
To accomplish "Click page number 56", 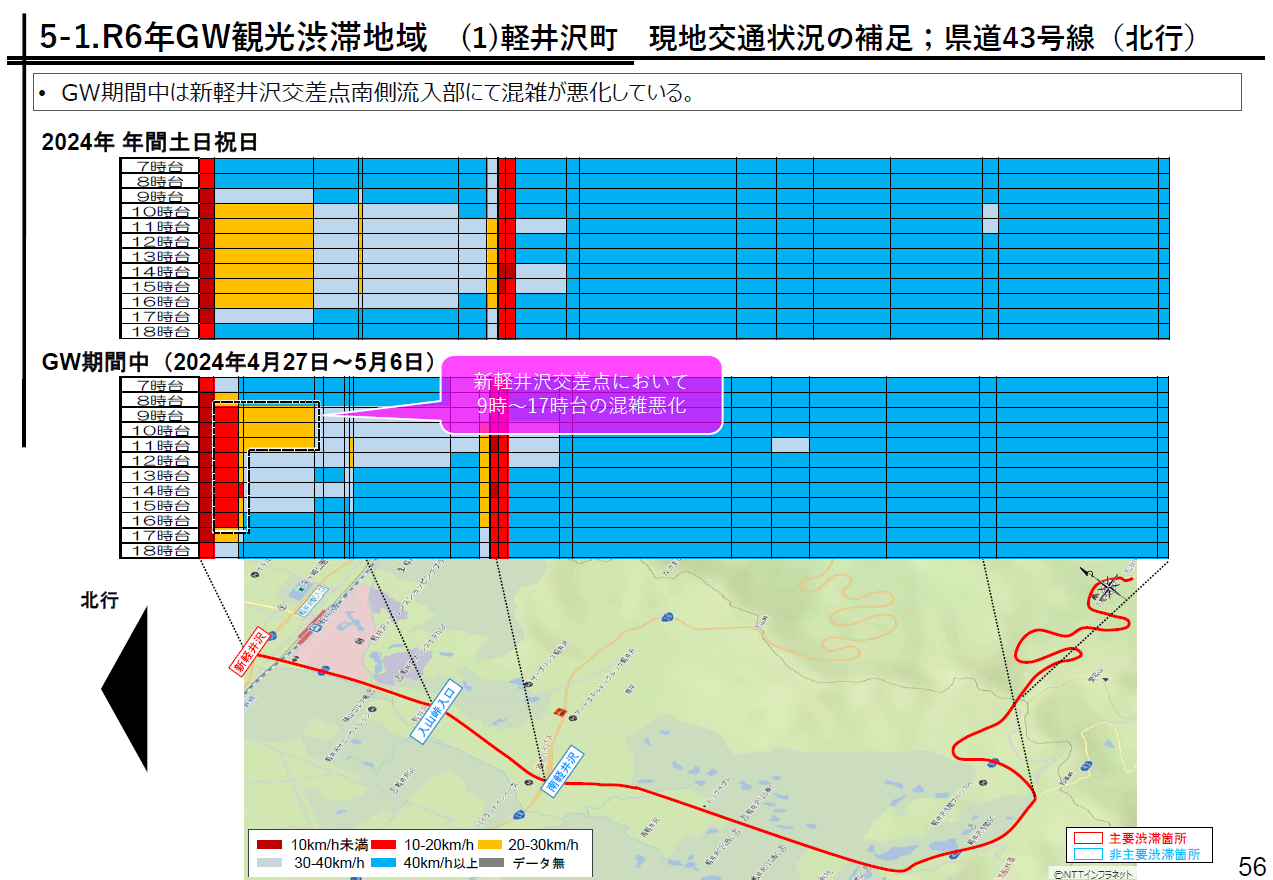I will click(1252, 866).
